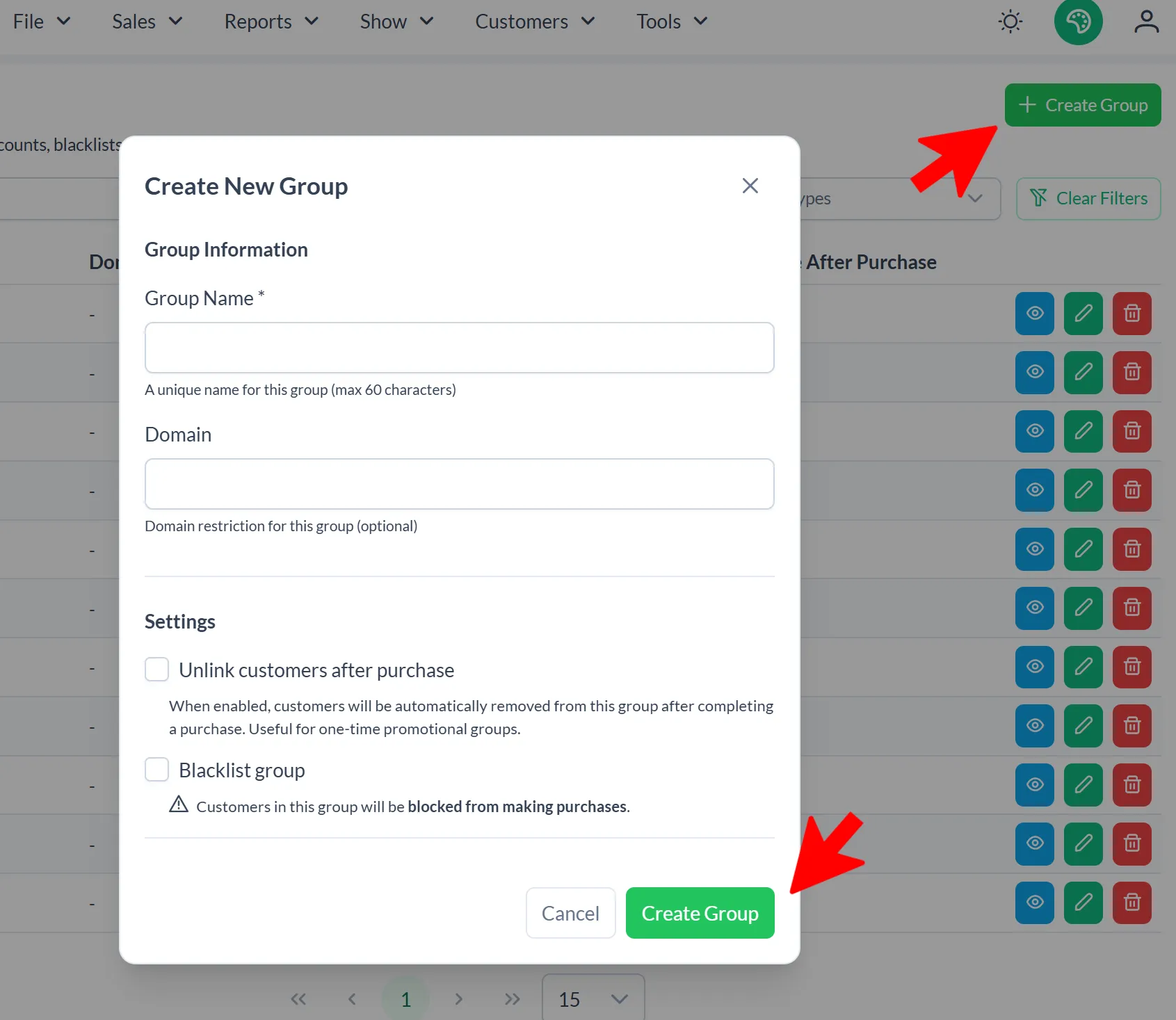Expand the Customers menu dropdown
Image resolution: width=1176 pixels, height=1020 pixels.
pos(535,22)
